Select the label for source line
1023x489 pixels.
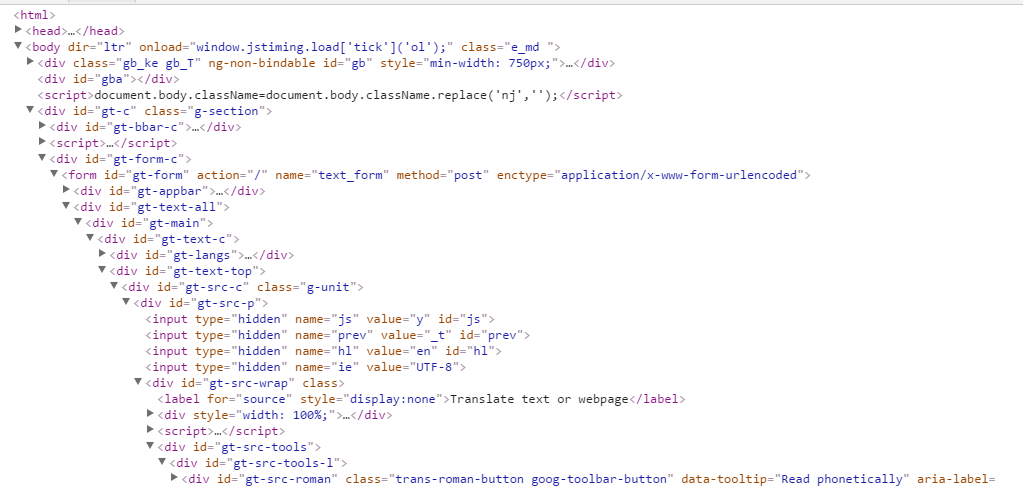(421, 399)
